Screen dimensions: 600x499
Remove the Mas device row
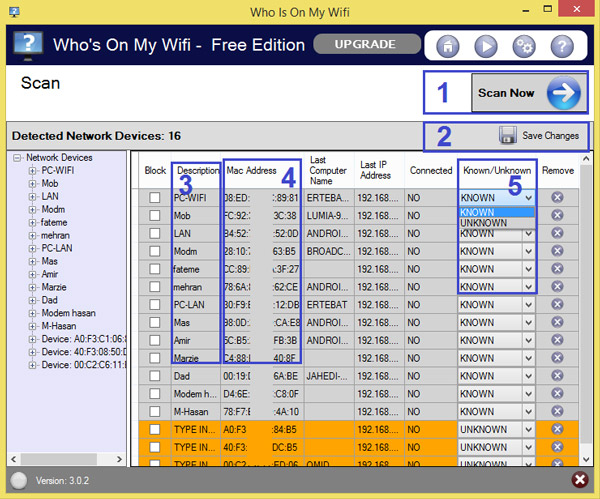point(557,322)
